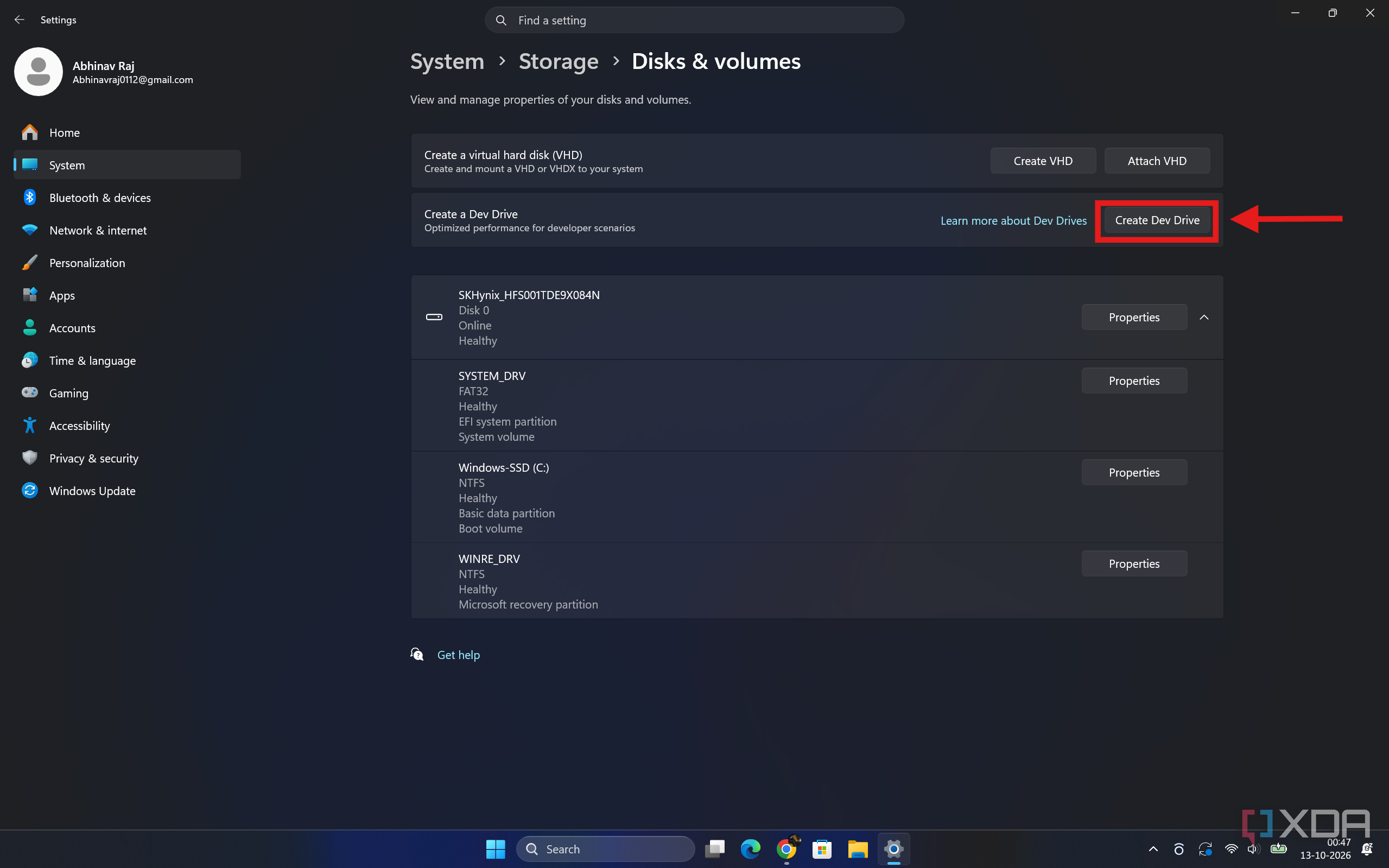
Task: Click the Personalization brush icon
Action: click(30, 262)
